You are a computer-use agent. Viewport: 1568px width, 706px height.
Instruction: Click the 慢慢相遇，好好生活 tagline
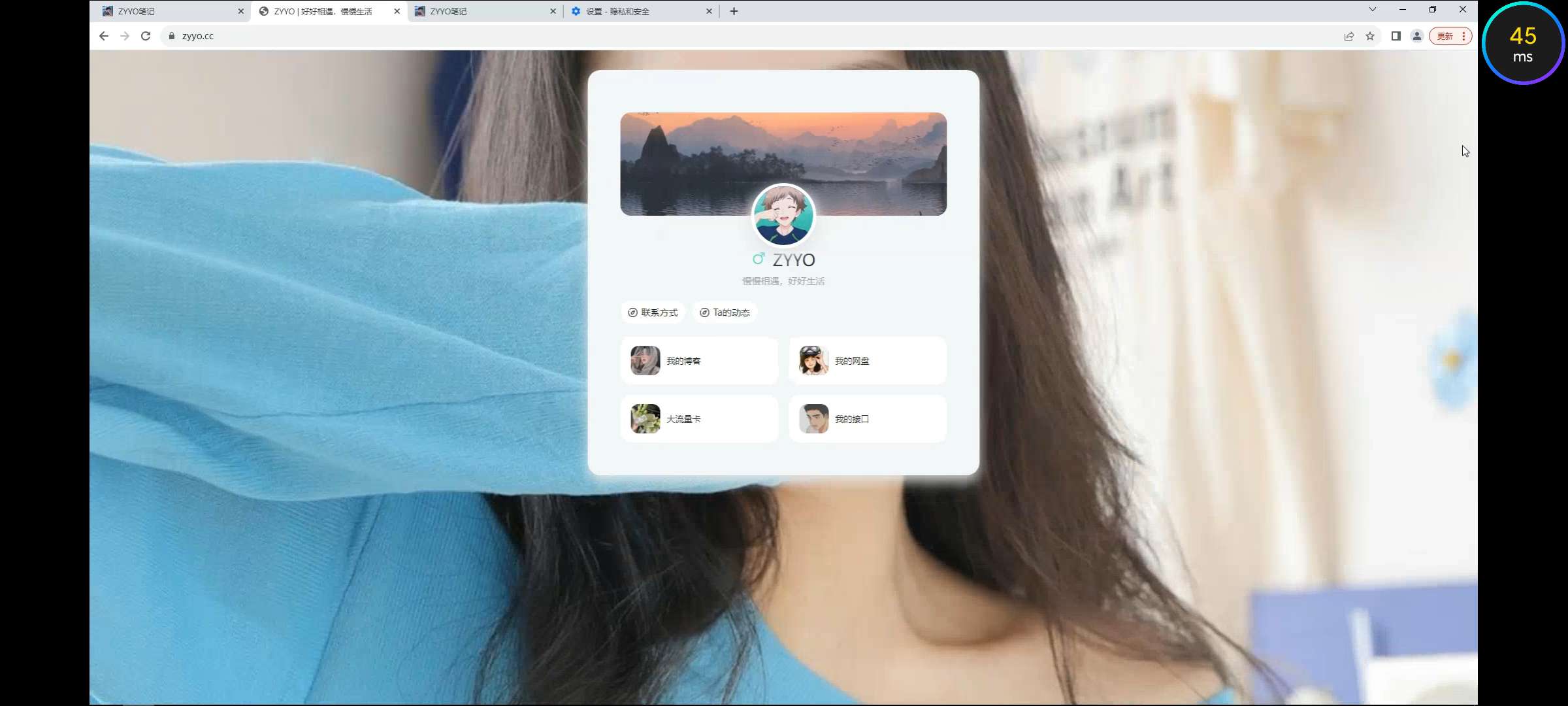click(x=783, y=281)
